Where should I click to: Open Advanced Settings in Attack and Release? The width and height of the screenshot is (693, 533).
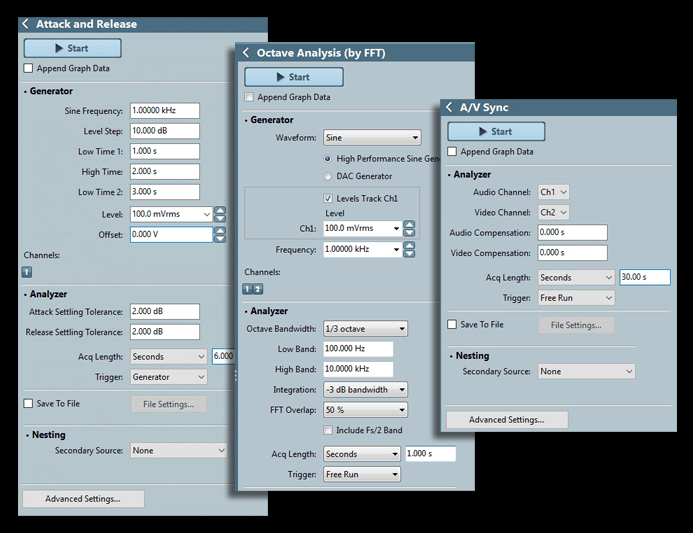(x=83, y=499)
